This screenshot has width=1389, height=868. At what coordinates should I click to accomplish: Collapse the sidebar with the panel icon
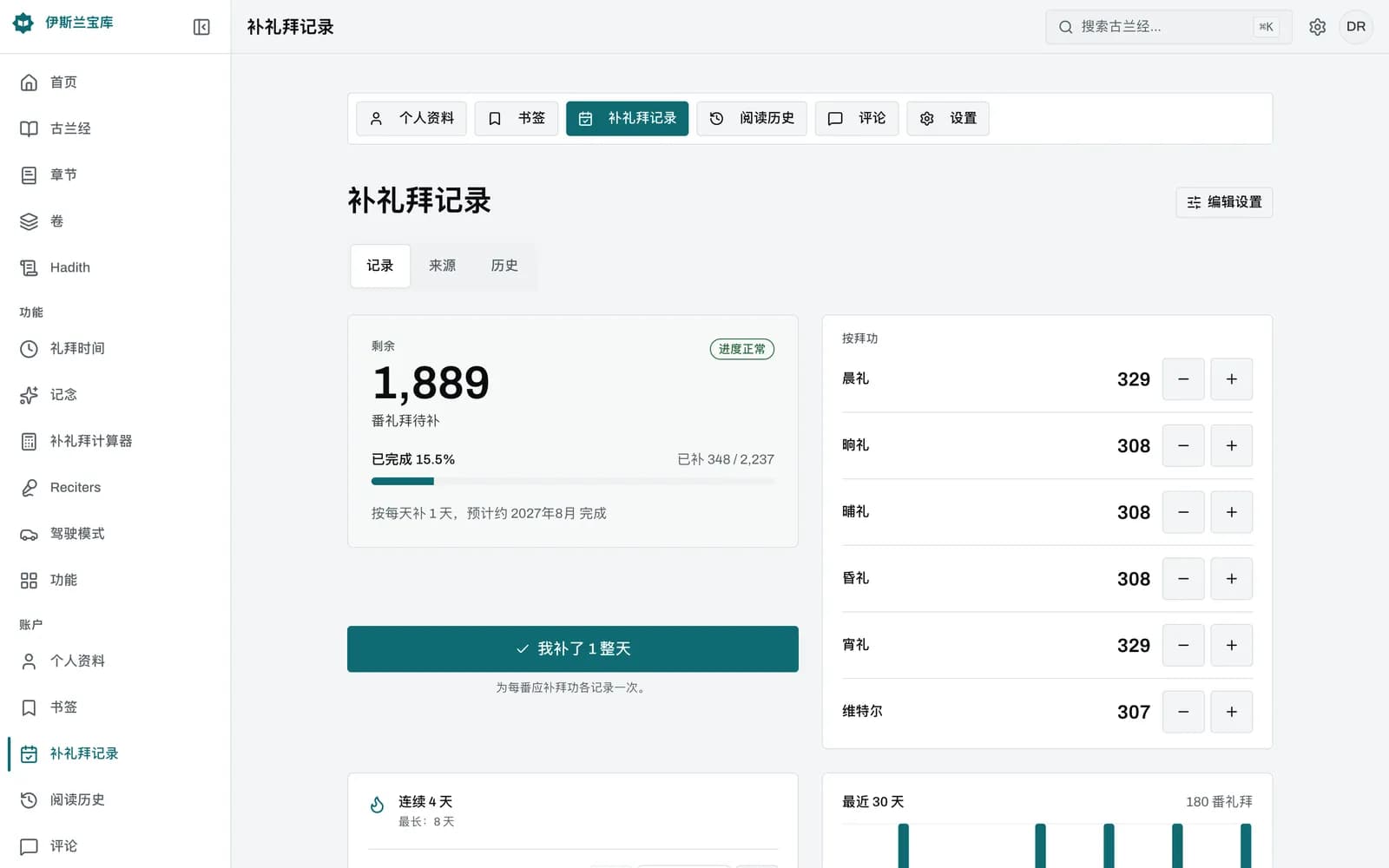201,27
